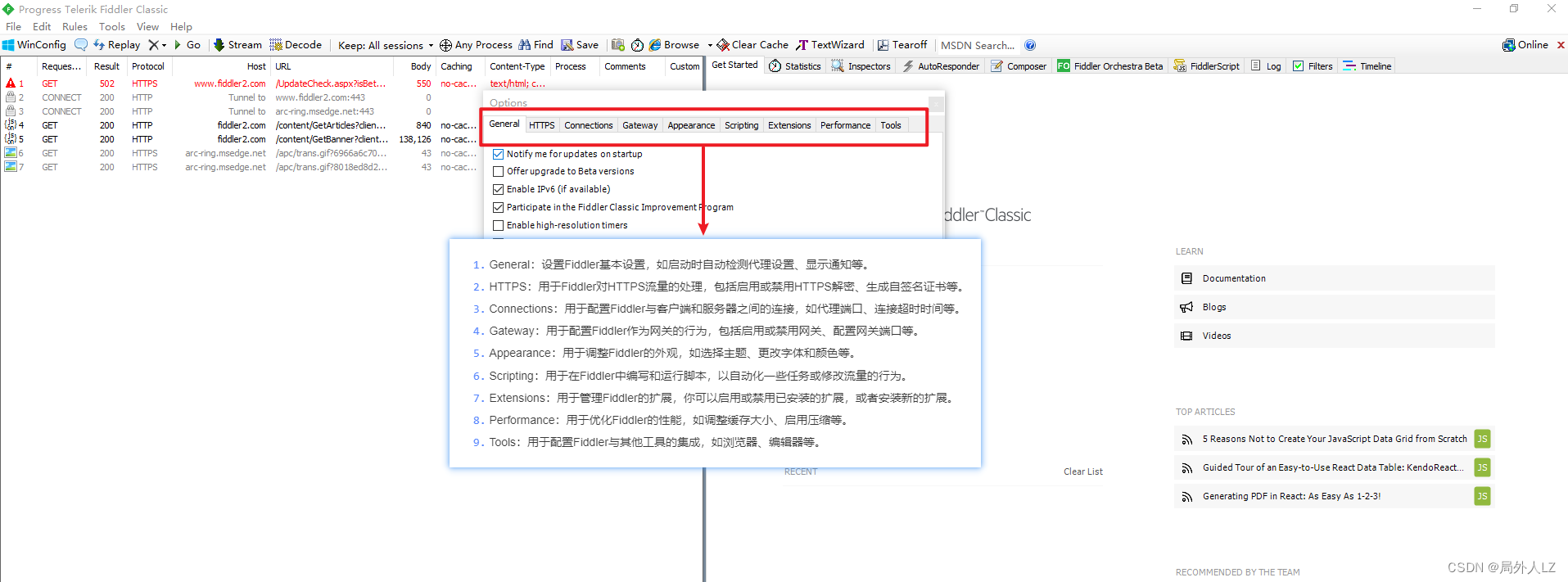Screen dimensions: 1568x582
Task: Click the Browse Internet Explorer icon
Action: click(655, 45)
